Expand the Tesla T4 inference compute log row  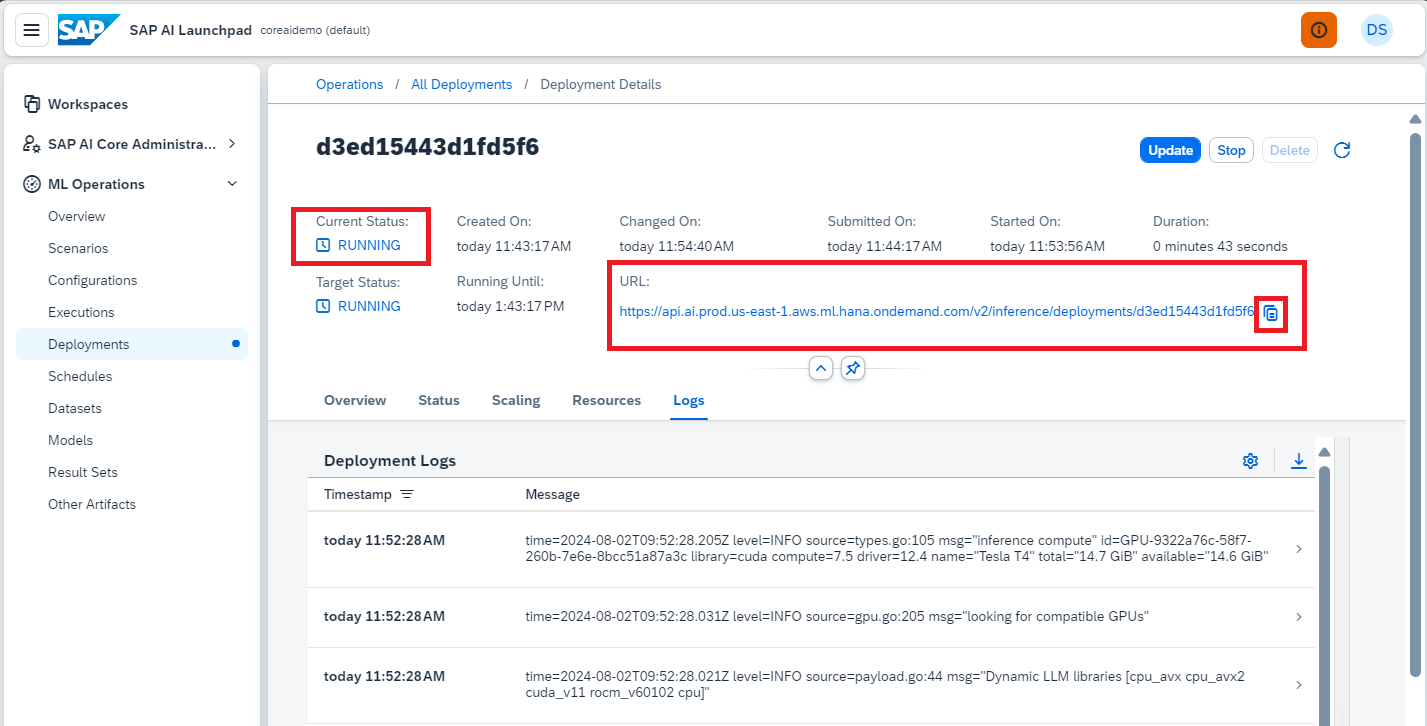tap(1299, 549)
